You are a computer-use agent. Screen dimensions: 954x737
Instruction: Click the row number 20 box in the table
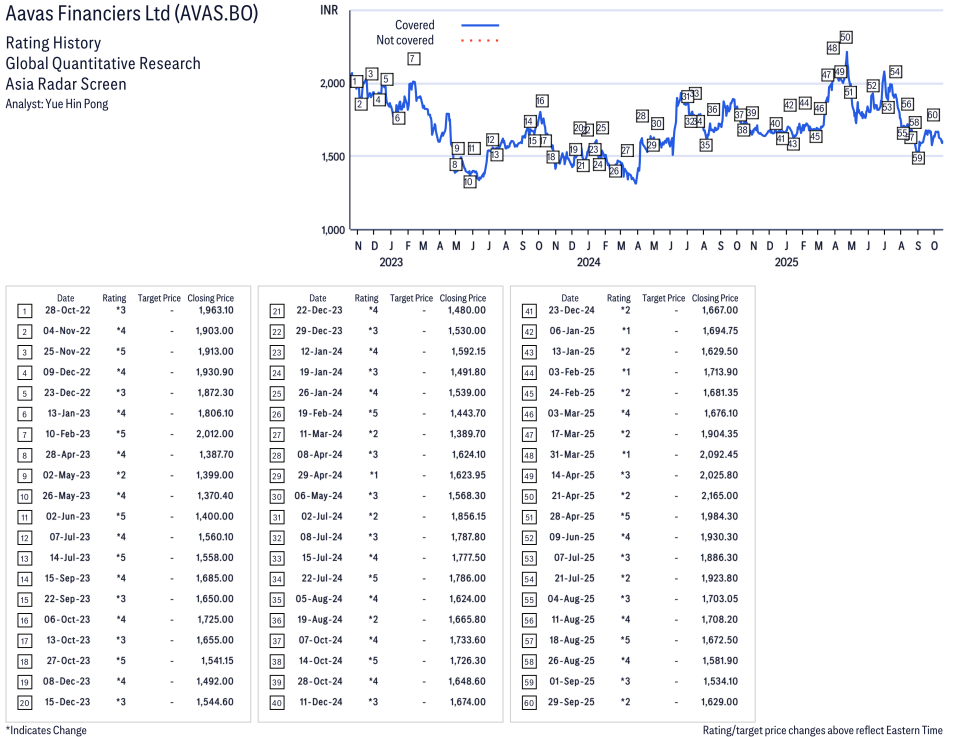click(x=24, y=703)
